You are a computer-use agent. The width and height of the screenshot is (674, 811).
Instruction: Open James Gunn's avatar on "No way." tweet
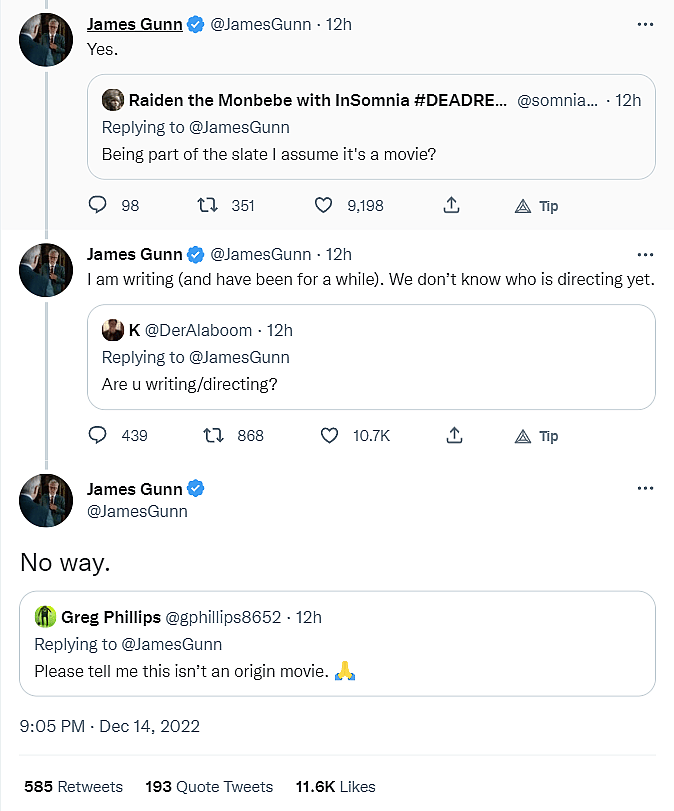46,500
